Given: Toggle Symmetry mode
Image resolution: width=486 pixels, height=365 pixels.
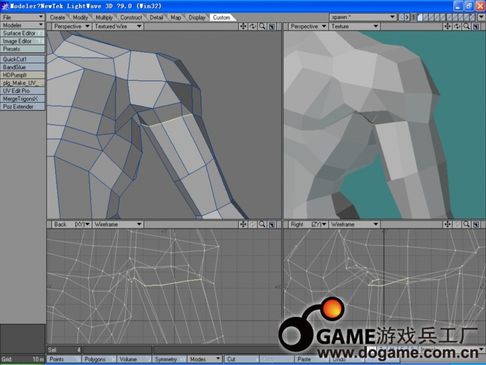Looking at the screenshot, I should pyautogui.click(x=169, y=359).
